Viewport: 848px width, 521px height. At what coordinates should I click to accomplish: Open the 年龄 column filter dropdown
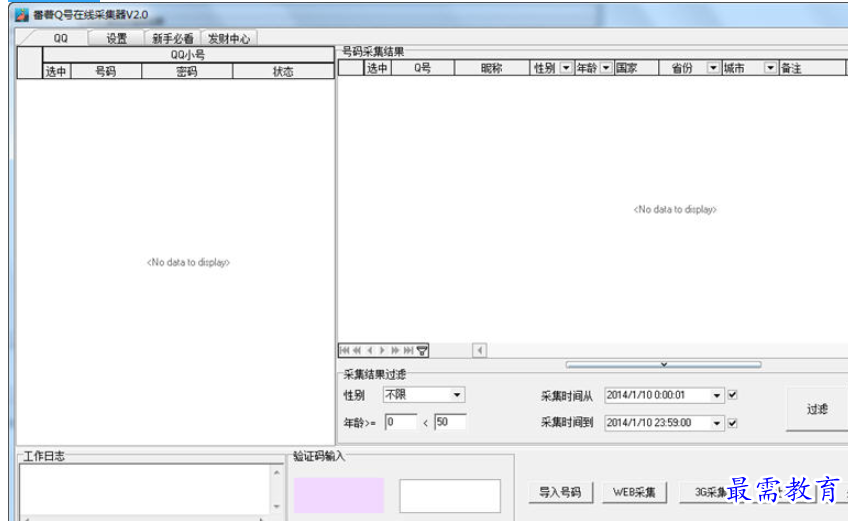pos(606,68)
